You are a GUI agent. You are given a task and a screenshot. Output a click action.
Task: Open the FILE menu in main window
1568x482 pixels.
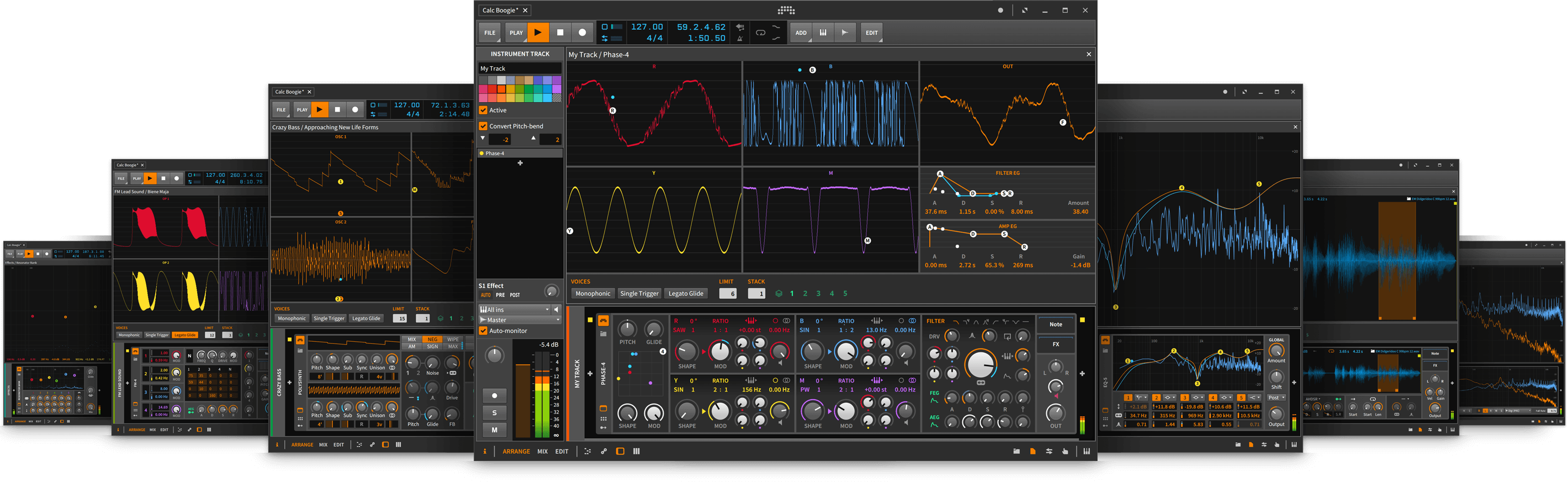click(489, 33)
